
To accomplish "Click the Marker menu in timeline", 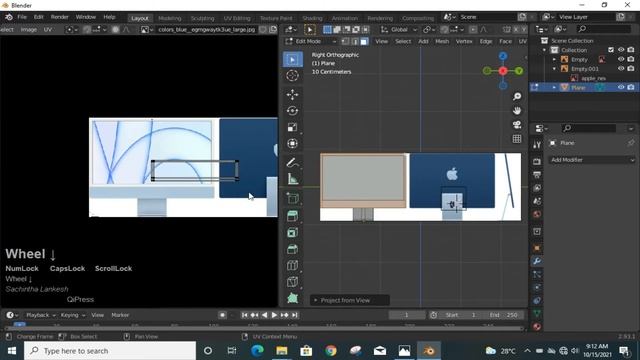I will 120,315.
